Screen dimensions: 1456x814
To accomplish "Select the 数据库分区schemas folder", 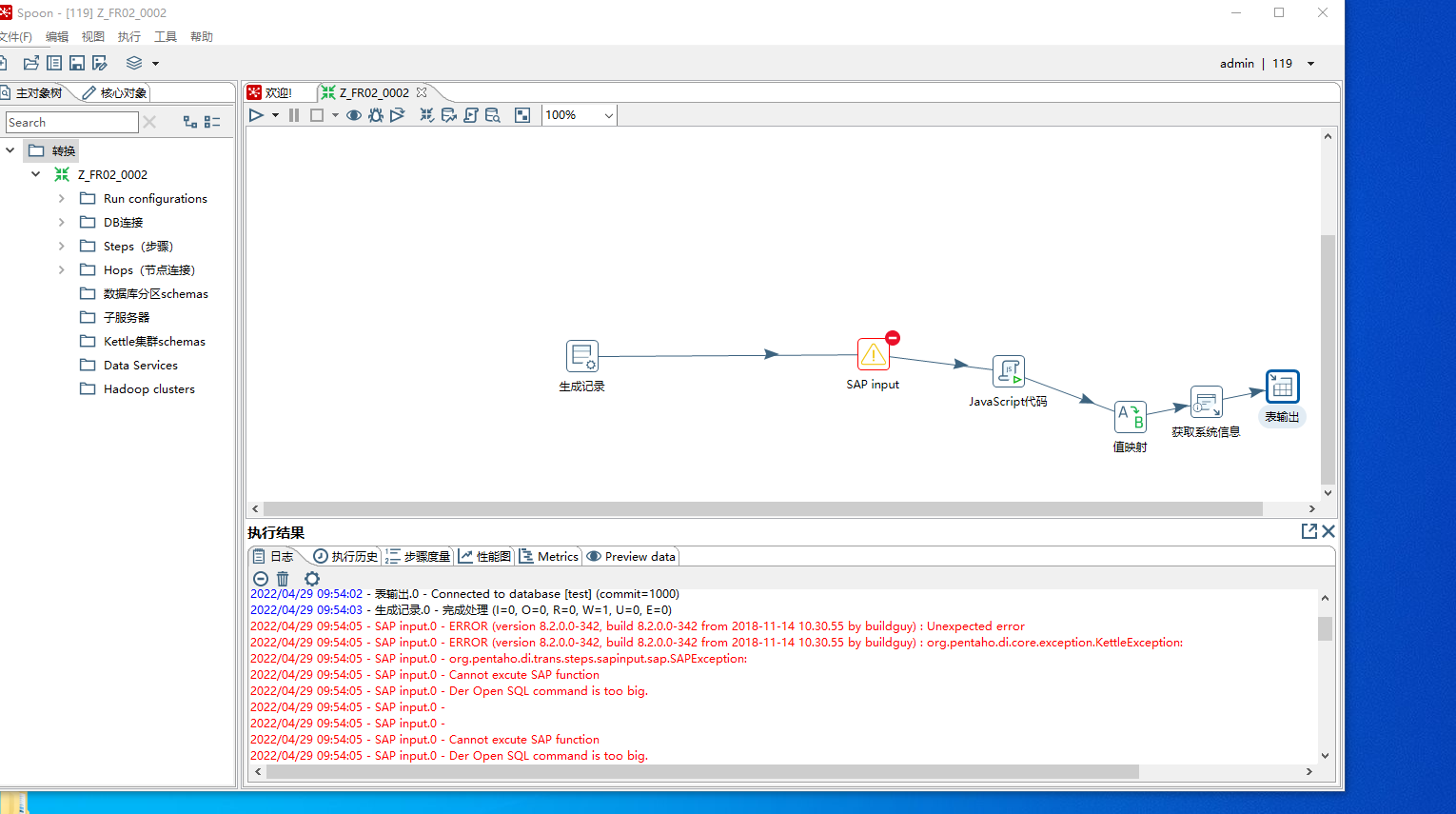I will pos(144,293).
